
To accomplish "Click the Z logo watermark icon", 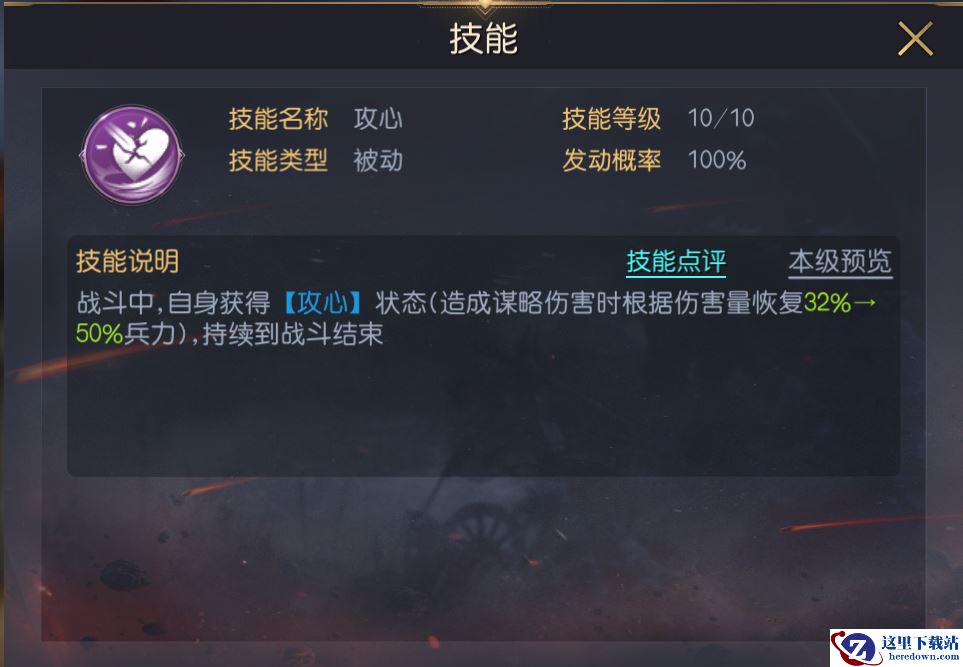I will point(856,648).
